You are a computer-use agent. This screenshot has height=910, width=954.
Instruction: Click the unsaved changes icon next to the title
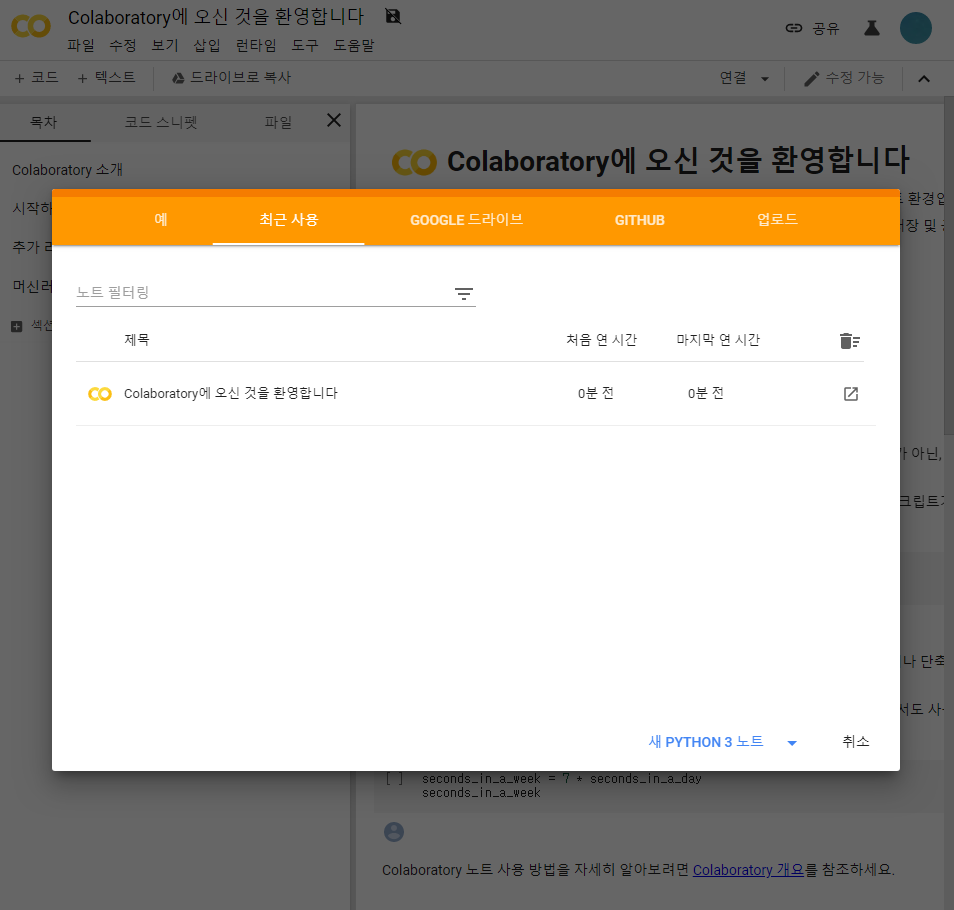(393, 16)
